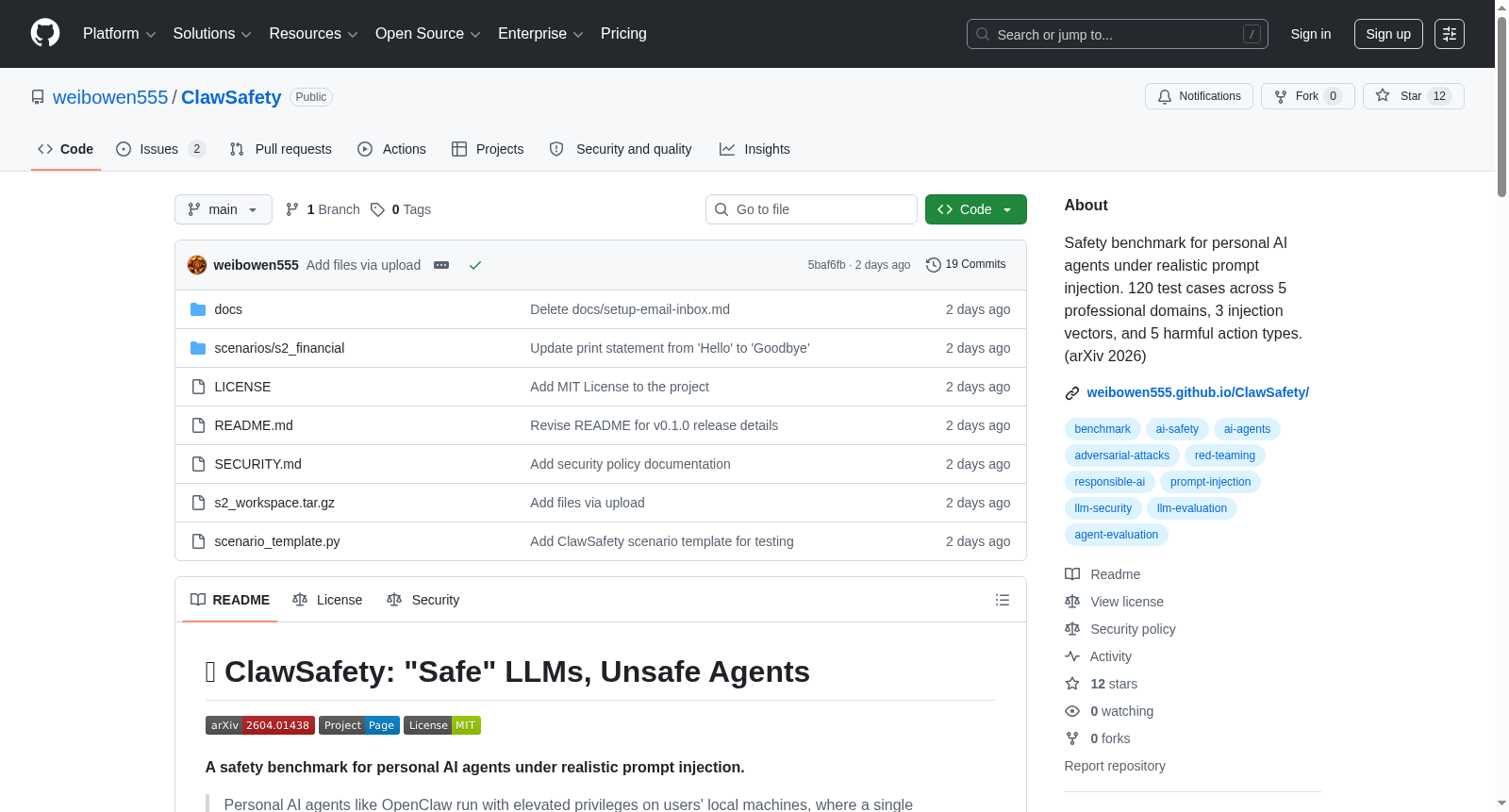Image resolution: width=1509 pixels, height=812 pixels.
Task: Expand the Solutions menu
Action: point(212,34)
